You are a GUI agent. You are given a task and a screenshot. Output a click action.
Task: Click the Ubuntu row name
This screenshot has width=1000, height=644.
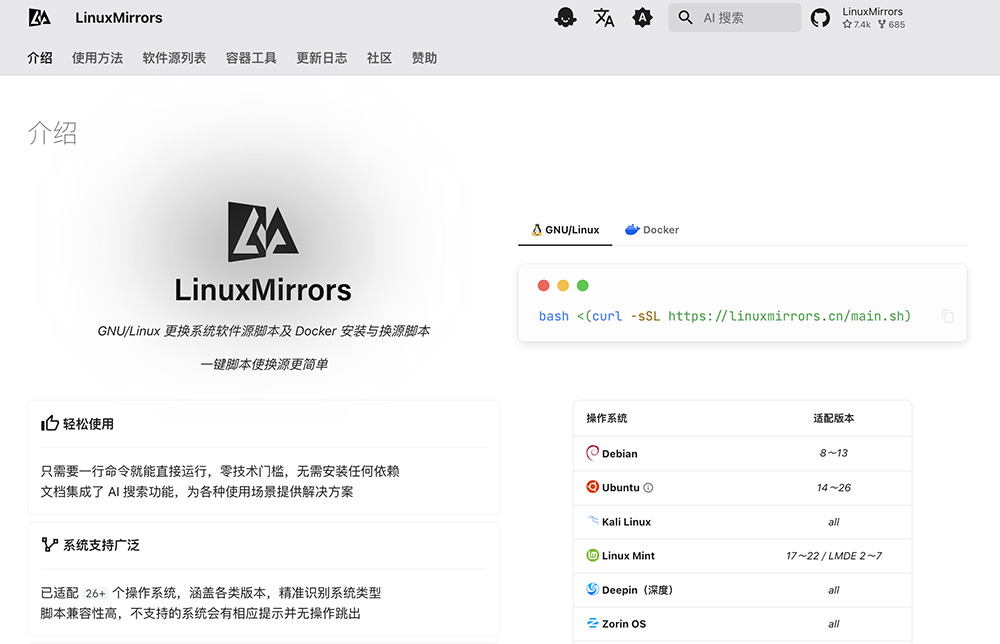pos(621,487)
